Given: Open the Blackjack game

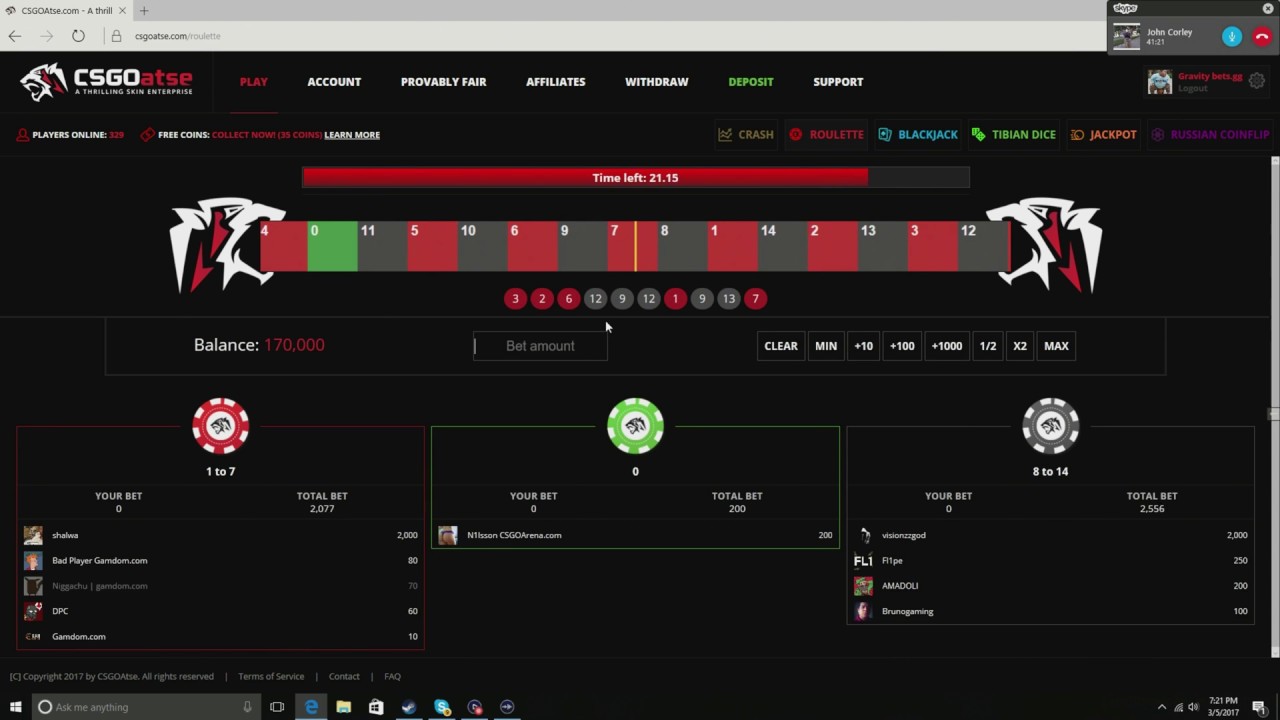Looking at the screenshot, I should pos(918,134).
